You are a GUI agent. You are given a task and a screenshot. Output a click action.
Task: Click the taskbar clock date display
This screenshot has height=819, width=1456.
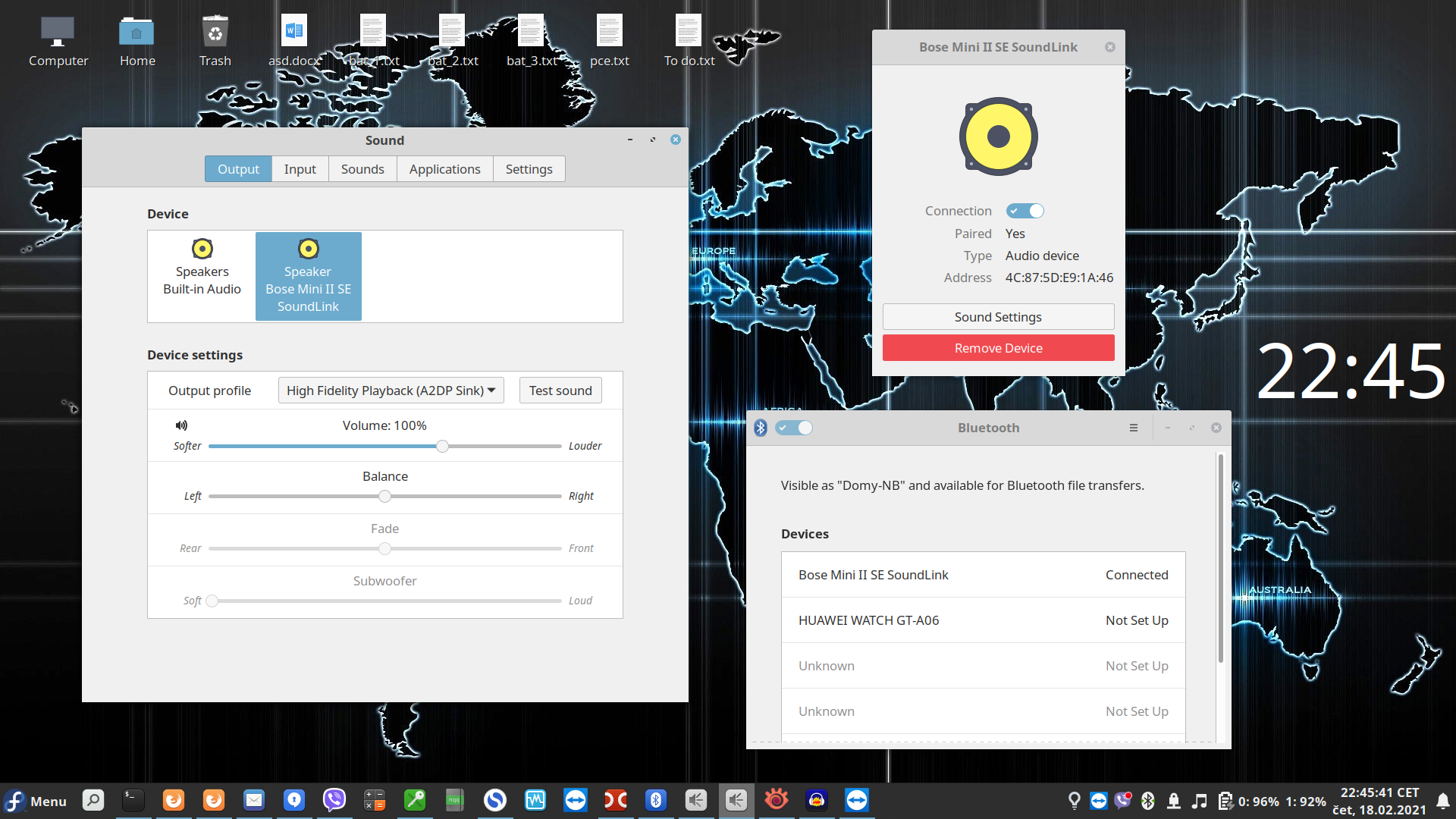point(1379,801)
